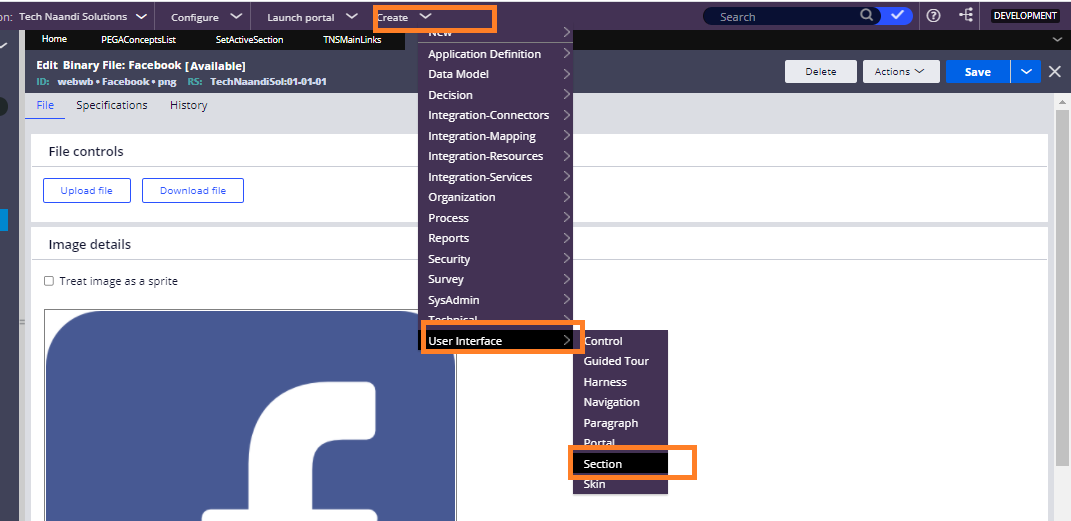Click the Delete button
The width and height of the screenshot is (1071, 521).
click(820, 71)
